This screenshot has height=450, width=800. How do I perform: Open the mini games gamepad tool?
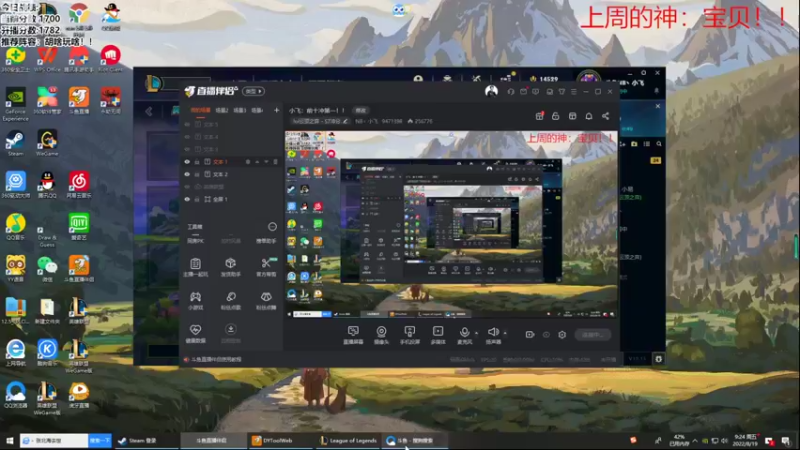pyautogui.click(x=195, y=300)
